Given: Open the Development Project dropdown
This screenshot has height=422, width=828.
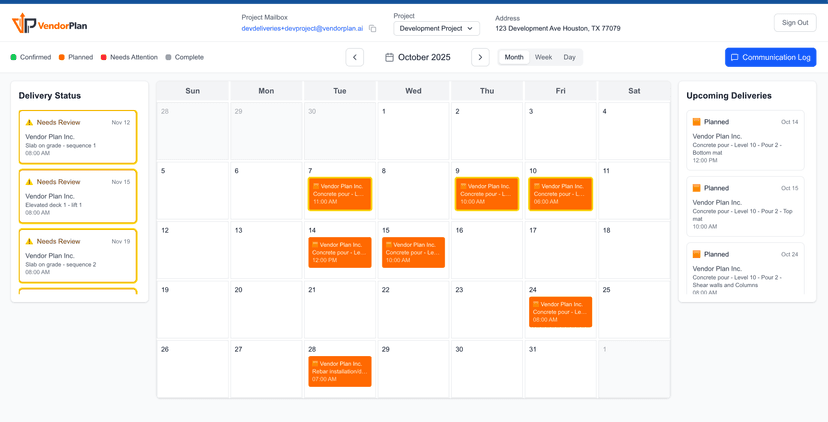Looking at the screenshot, I should (x=436, y=29).
